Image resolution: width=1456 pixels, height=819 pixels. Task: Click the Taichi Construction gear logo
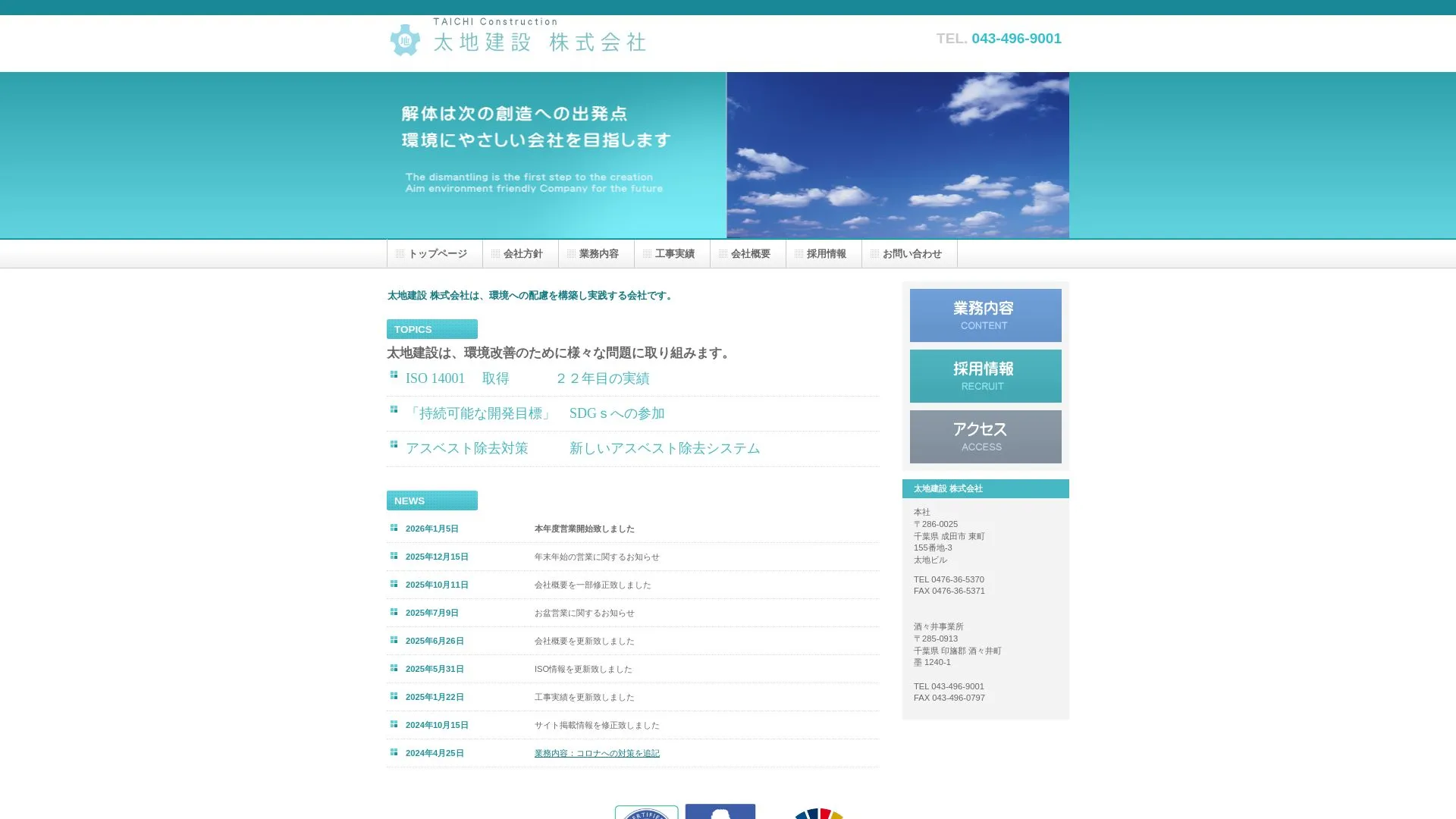pos(405,40)
